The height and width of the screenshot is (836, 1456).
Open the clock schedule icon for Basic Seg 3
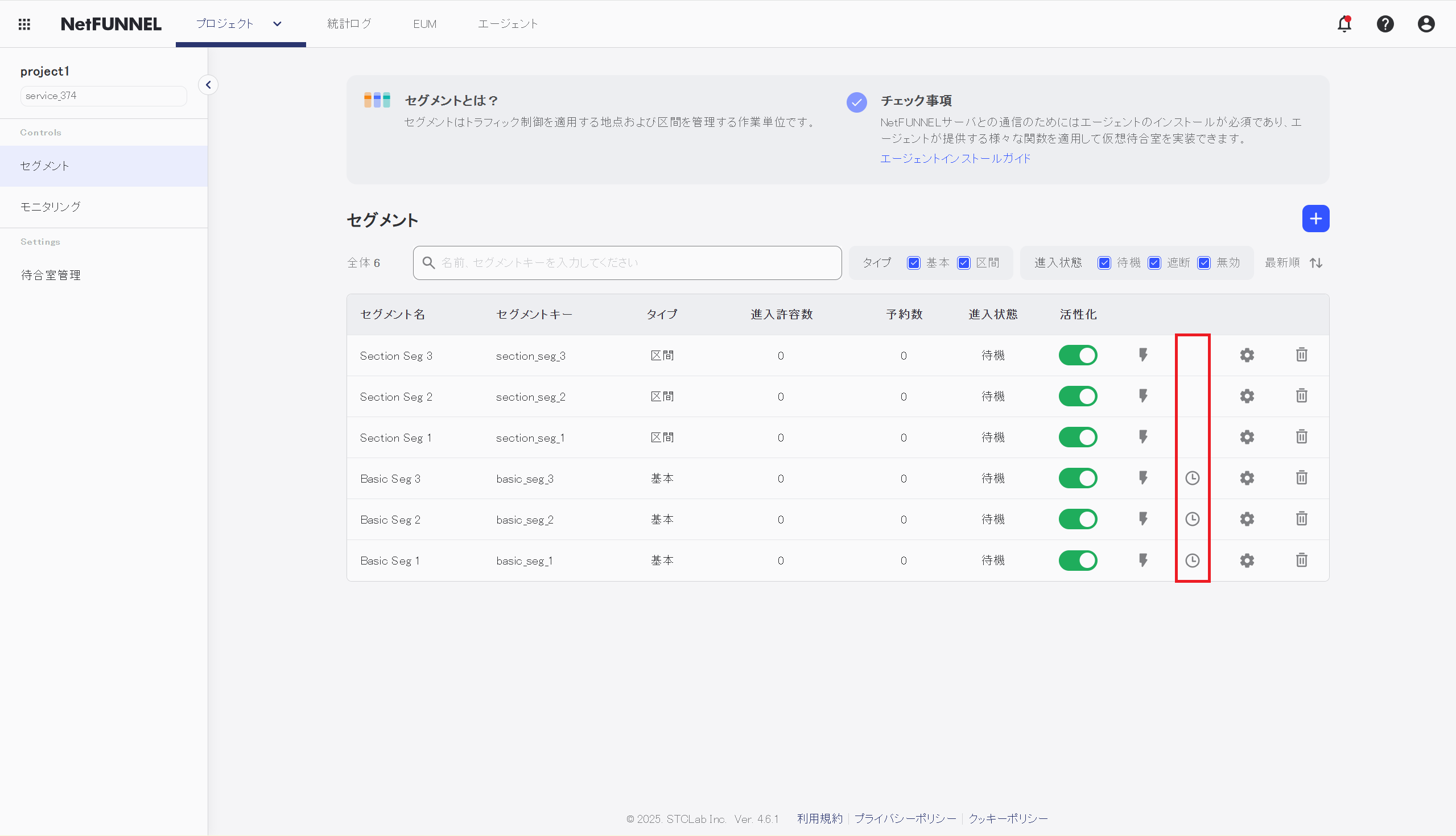click(1192, 477)
